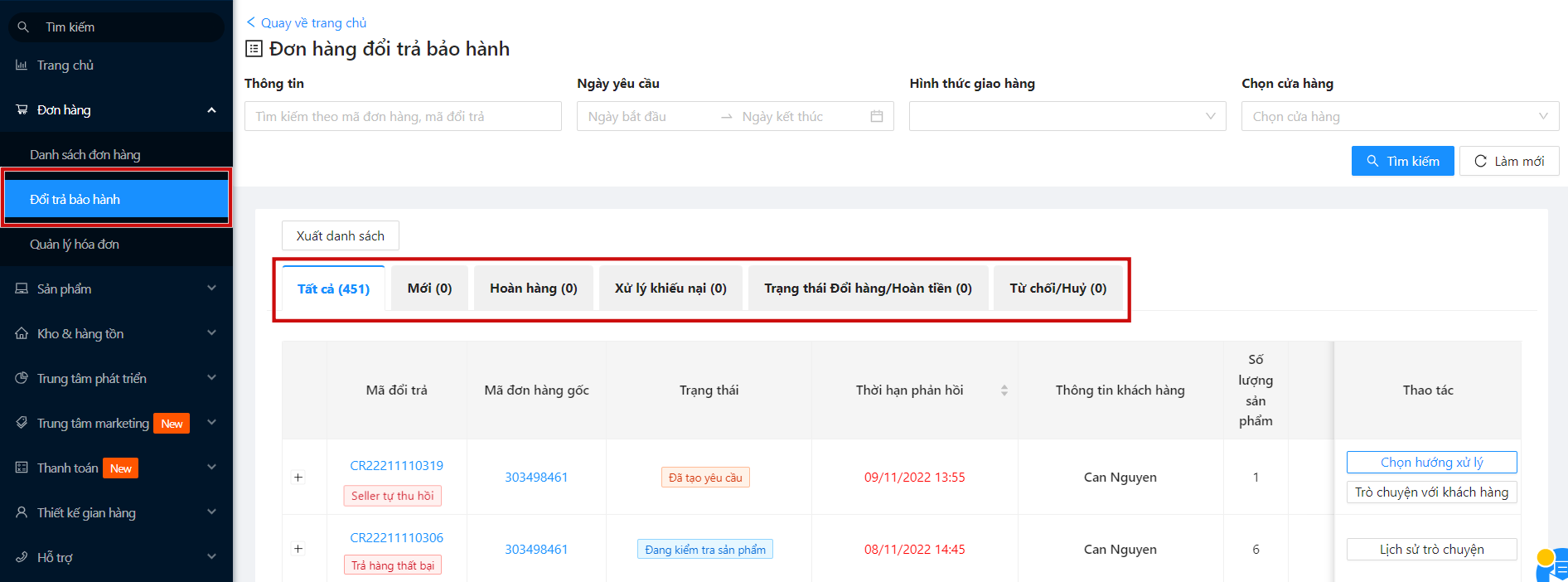Click the sort arrows on Thời hạn phản hồi
The width and height of the screenshot is (1568, 582).
tap(1004, 390)
